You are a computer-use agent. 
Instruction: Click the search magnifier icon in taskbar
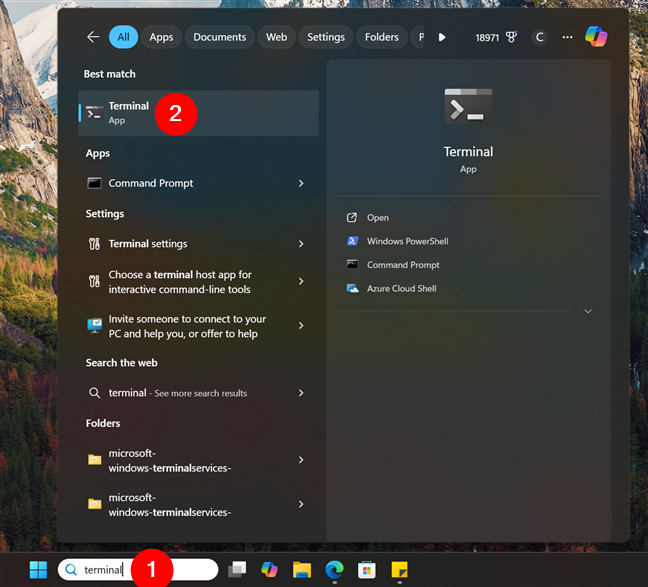click(71, 570)
